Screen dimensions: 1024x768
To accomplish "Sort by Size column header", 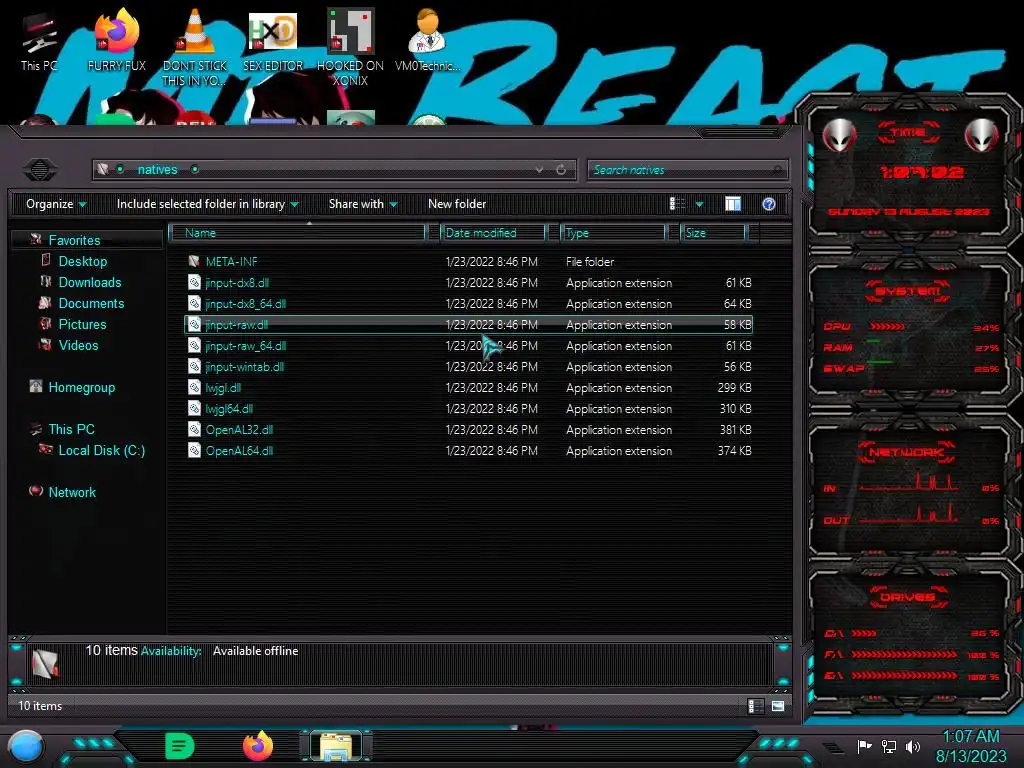I will 713,232.
